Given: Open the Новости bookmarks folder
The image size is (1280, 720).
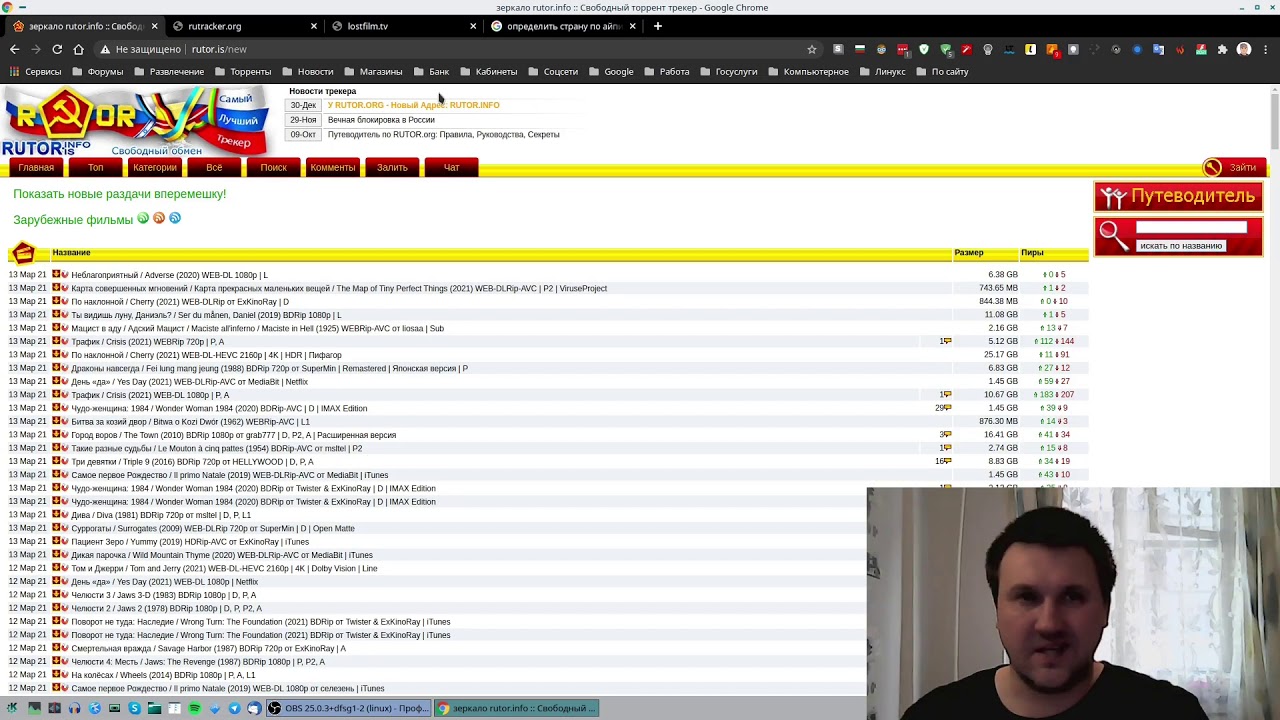Looking at the screenshot, I should point(307,72).
